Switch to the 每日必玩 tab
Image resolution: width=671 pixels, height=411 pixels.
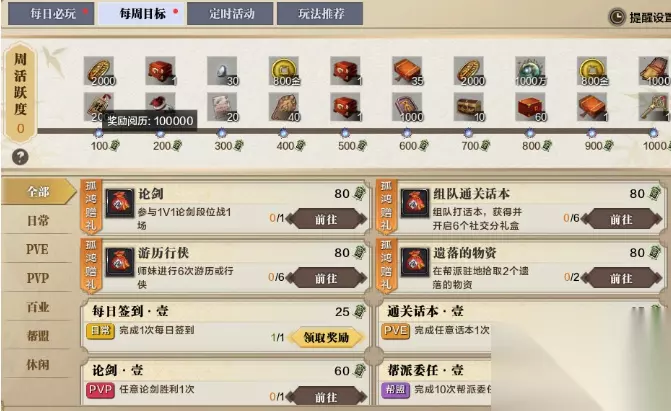(51, 14)
